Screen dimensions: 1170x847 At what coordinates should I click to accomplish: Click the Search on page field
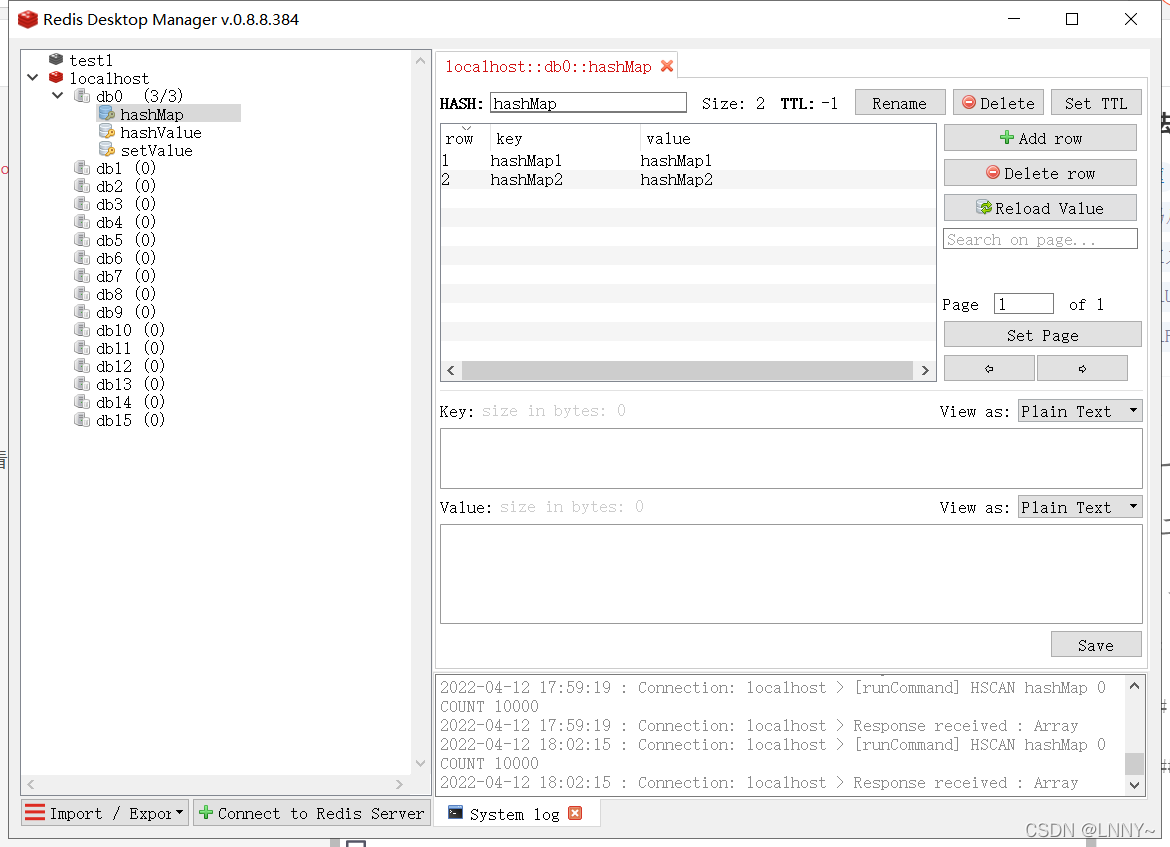tap(1040, 238)
